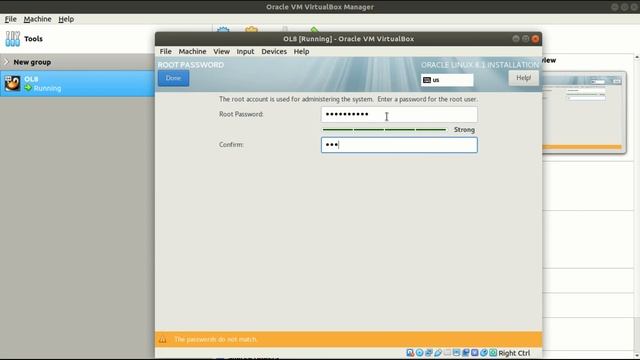Click the VM preview thumbnail in Manager
This screenshot has height=360, width=640.
pyautogui.click(x=584, y=112)
